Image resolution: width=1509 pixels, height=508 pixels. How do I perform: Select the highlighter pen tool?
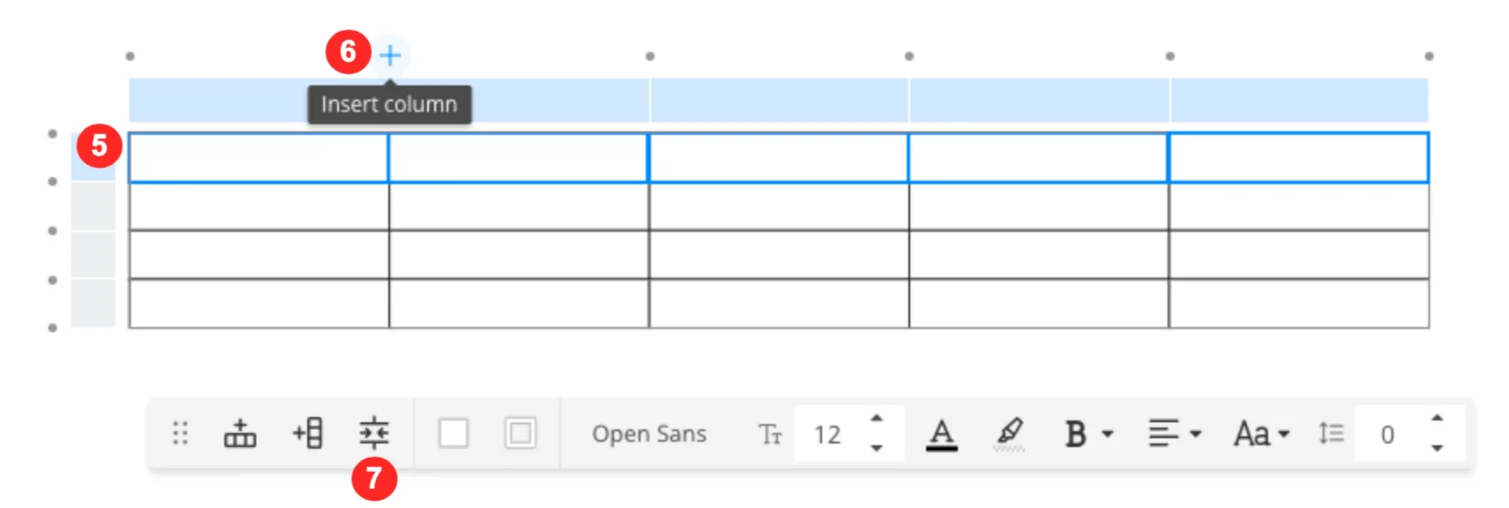pos(1010,434)
